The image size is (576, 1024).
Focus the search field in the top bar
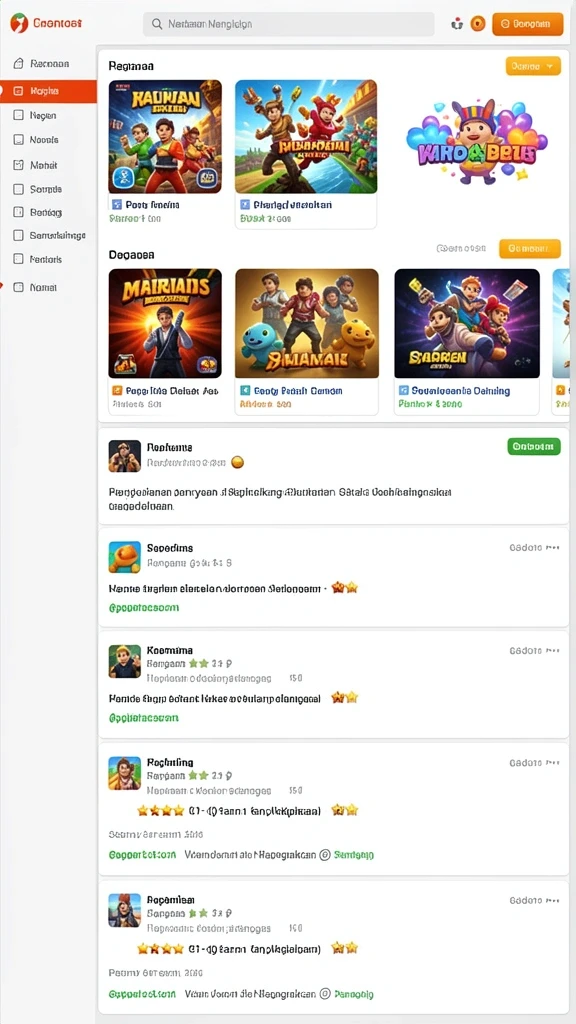289,24
